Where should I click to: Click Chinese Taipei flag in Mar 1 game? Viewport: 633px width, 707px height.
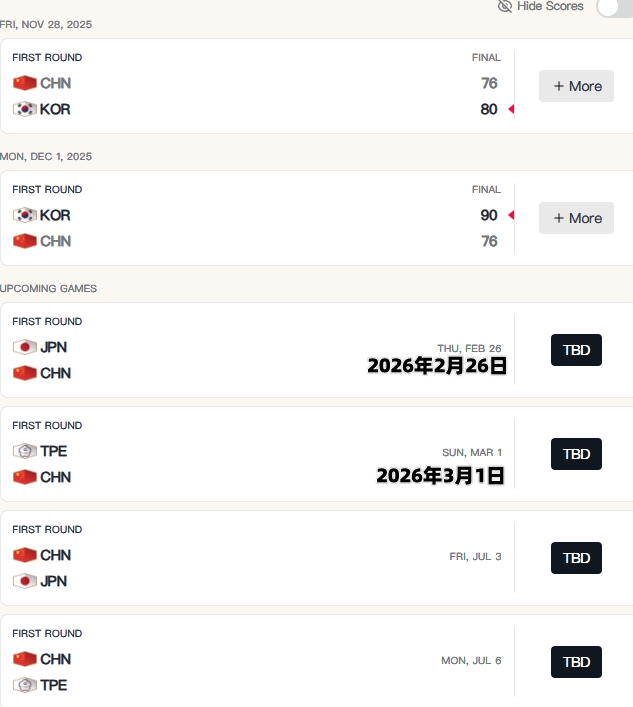(25, 451)
